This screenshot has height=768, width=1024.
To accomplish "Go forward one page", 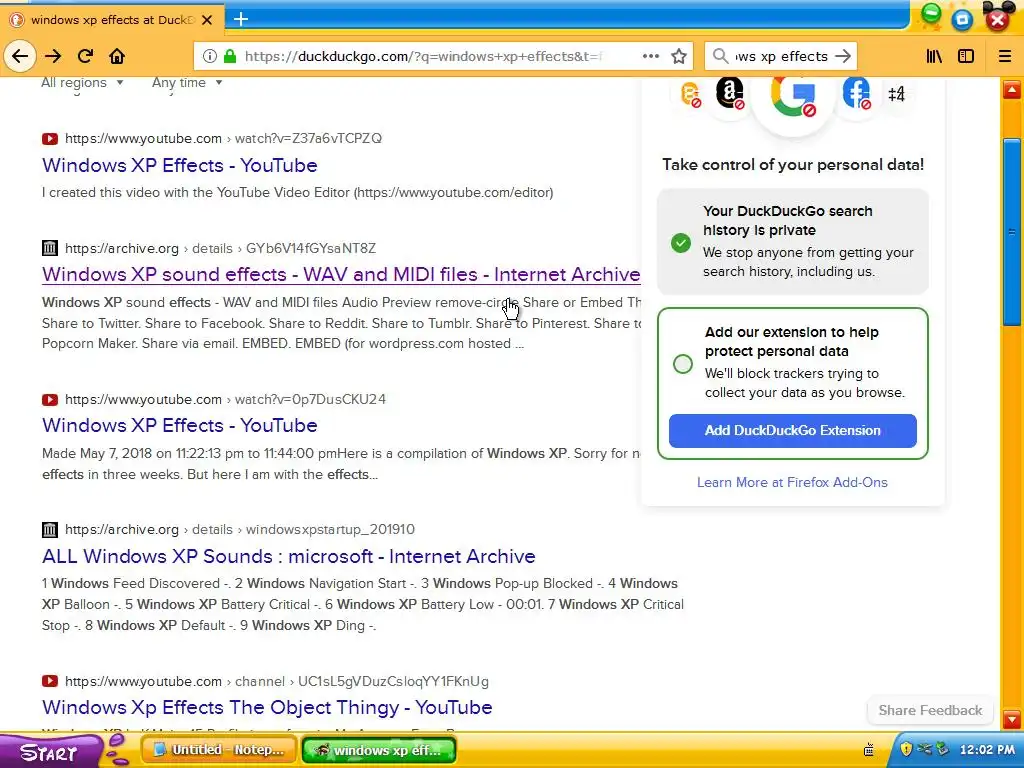I will [53, 56].
